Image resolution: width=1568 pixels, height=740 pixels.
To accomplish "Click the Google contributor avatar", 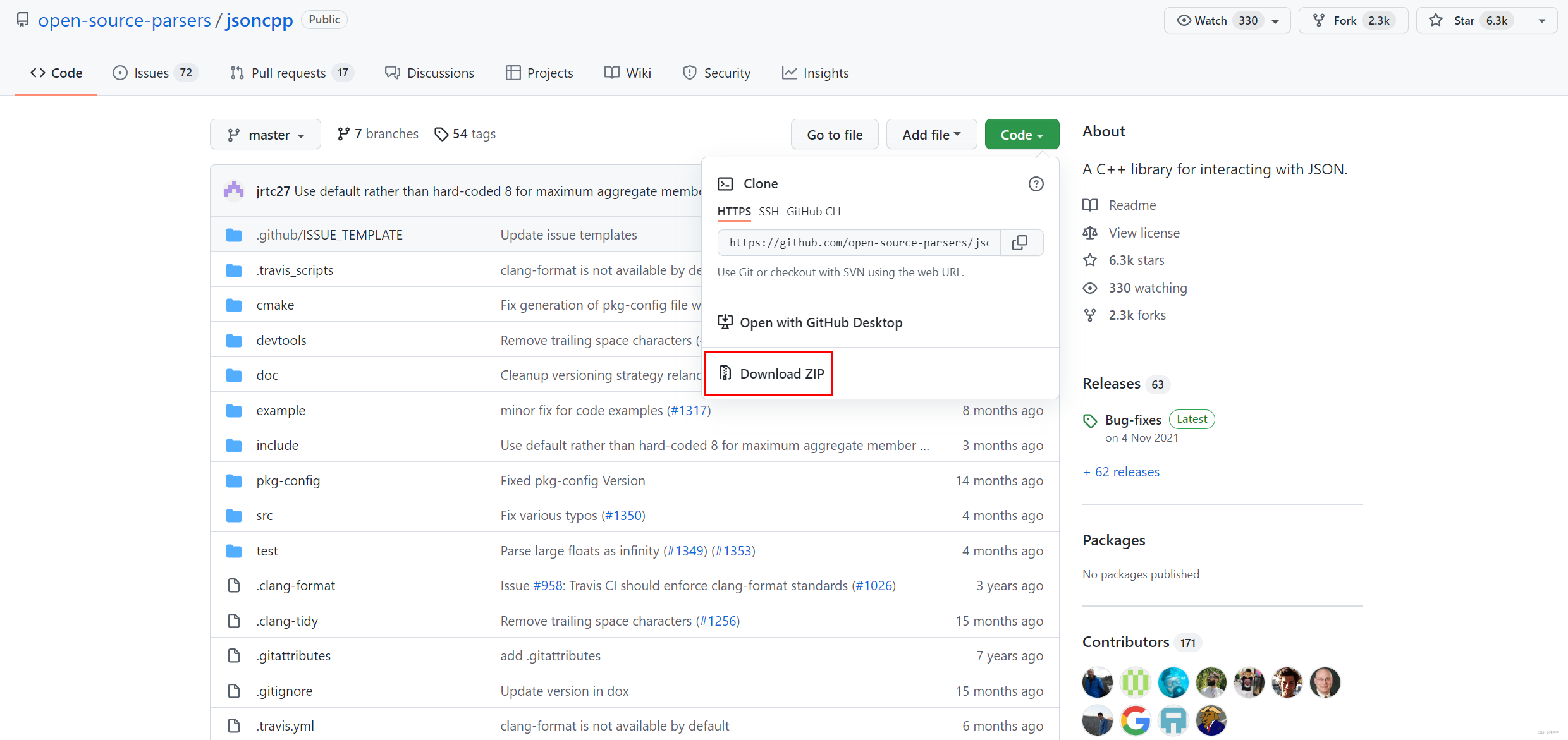I will point(1135,720).
